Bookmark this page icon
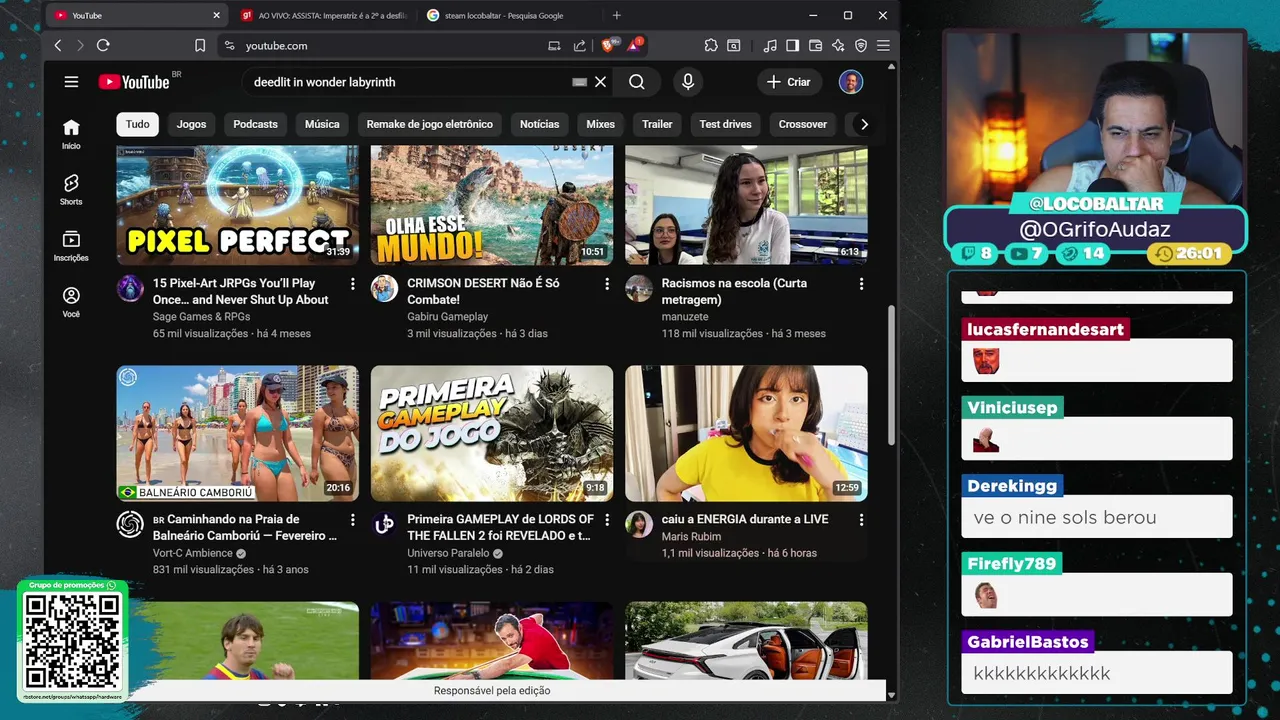Screen dimensions: 1280x720 pos(200,45)
